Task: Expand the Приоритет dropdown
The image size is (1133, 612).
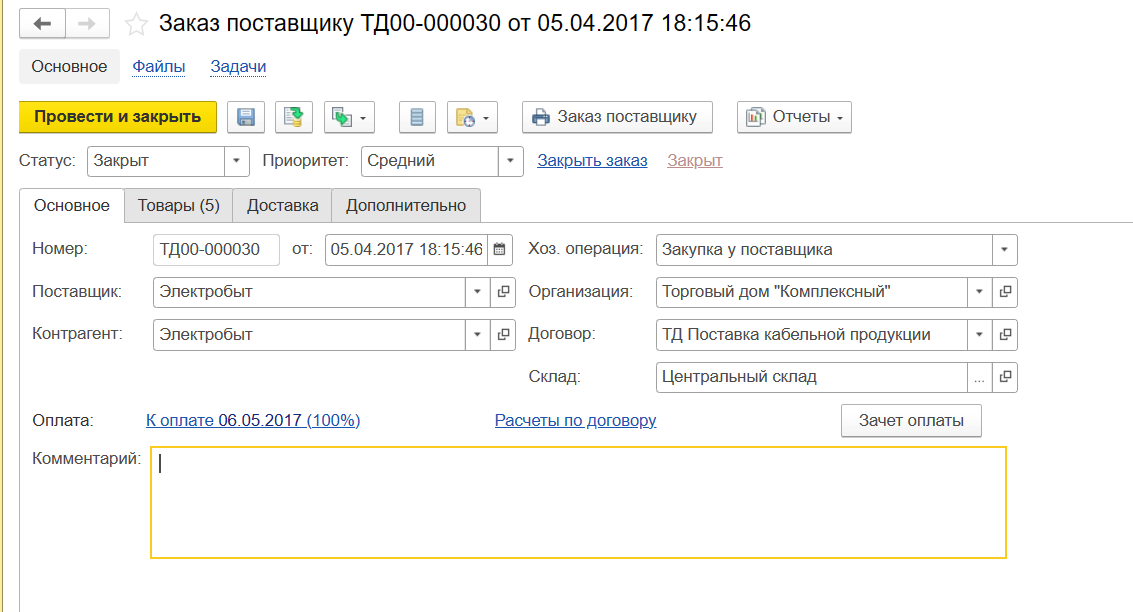Action: [x=510, y=161]
